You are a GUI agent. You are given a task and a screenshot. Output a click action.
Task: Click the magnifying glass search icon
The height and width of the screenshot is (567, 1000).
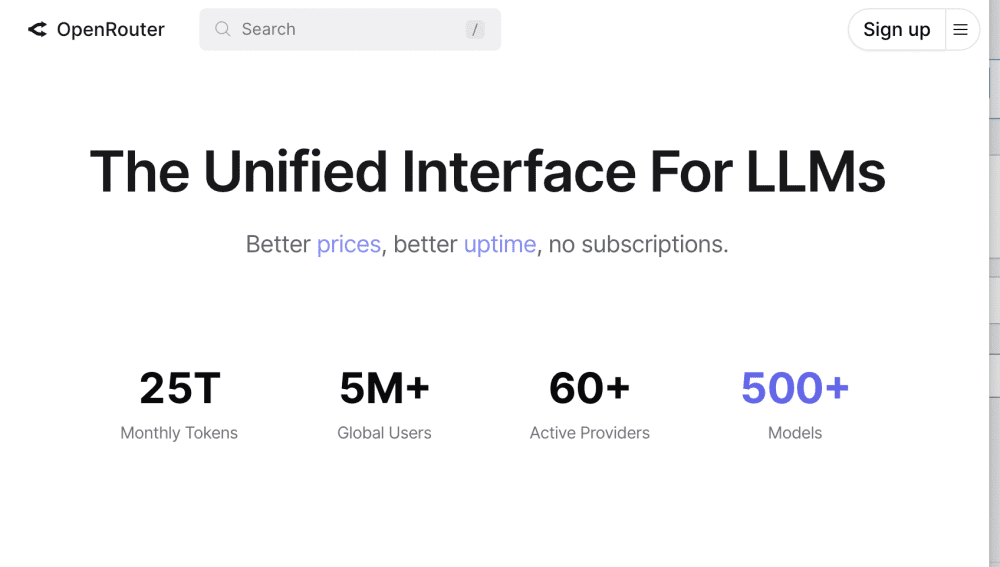tap(223, 30)
